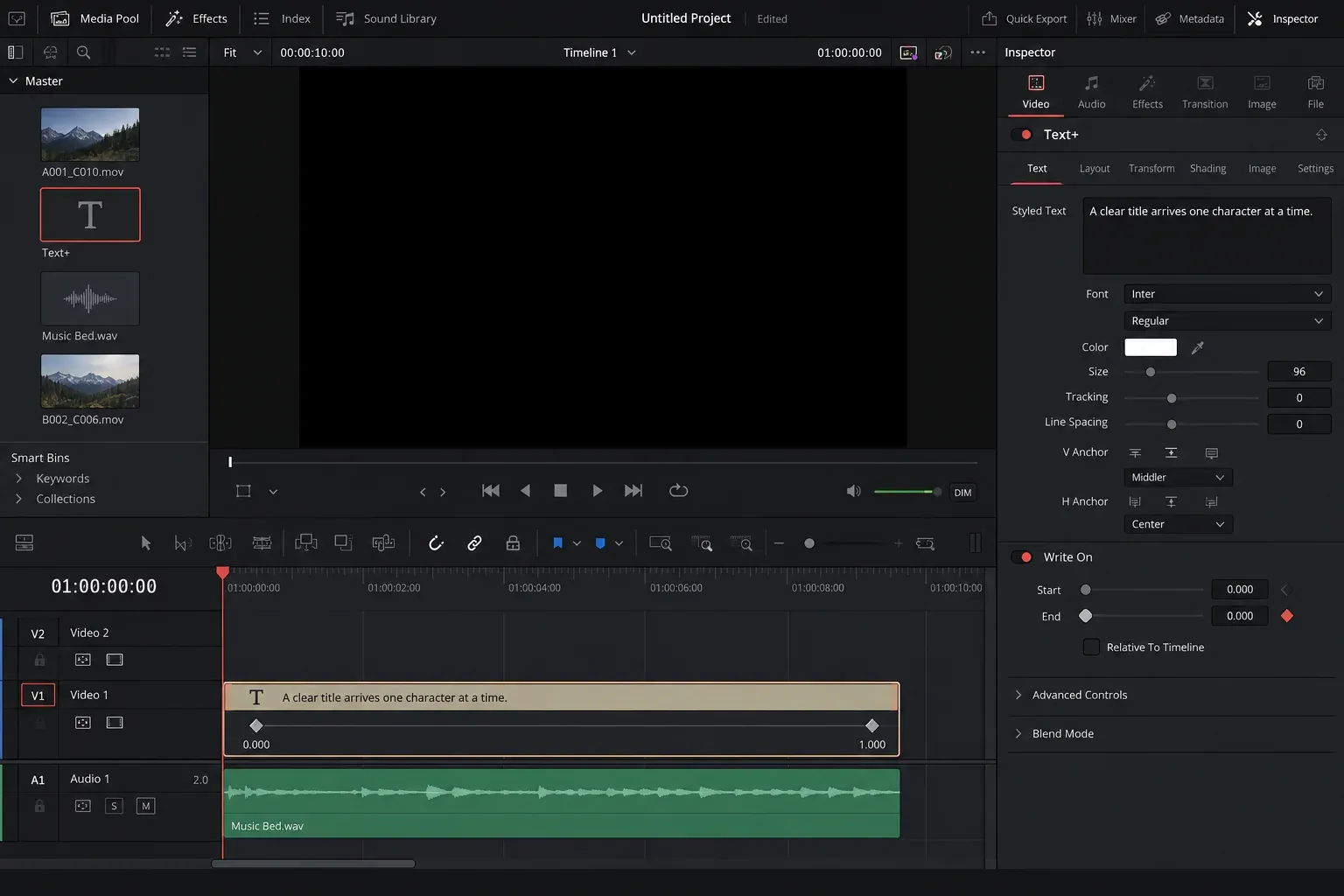This screenshot has height=896, width=1344.
Task: Jump to first frame of timeline
Action: coord(491,491)
